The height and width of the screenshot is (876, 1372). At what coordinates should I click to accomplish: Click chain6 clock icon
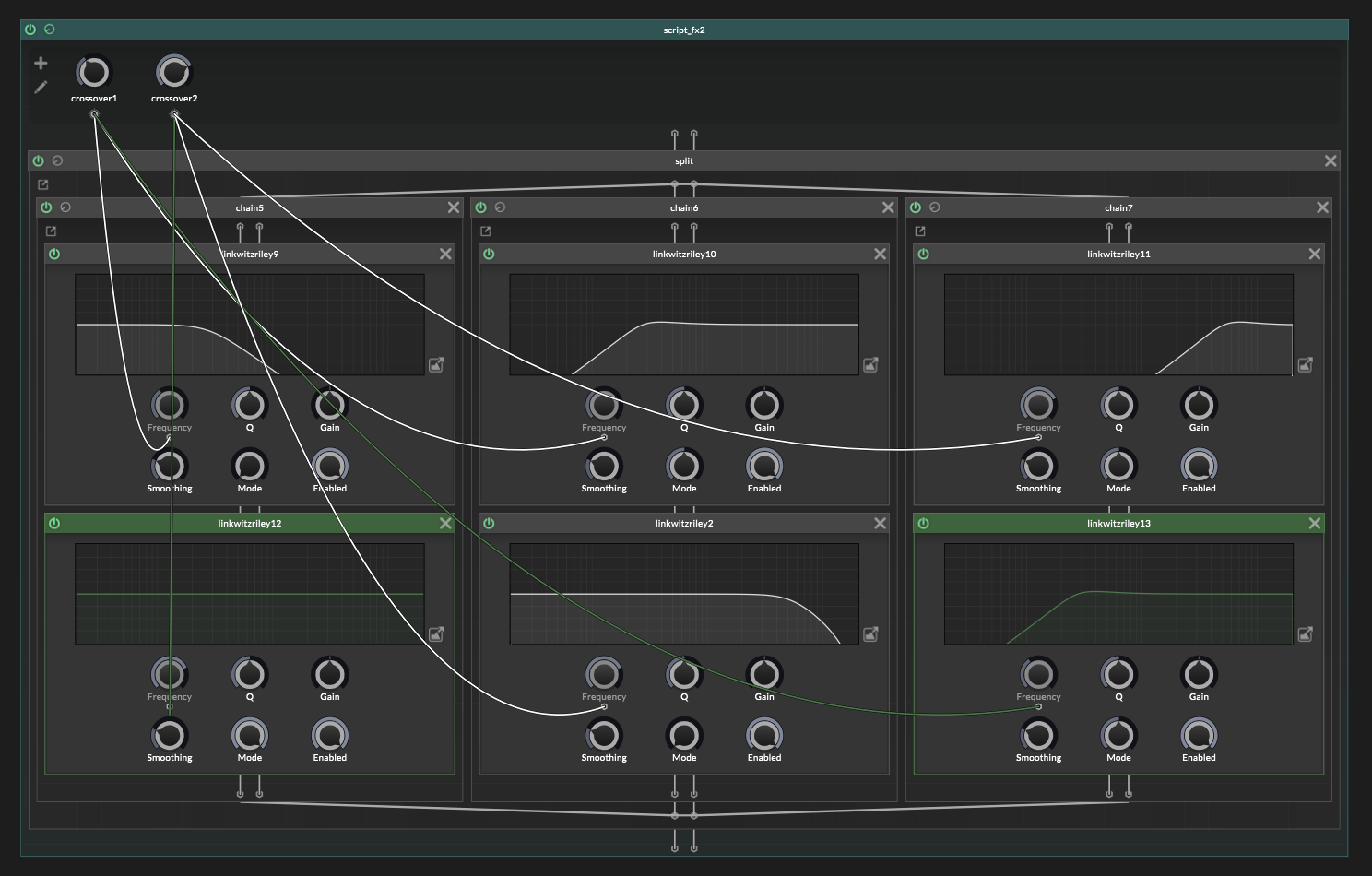500,207
